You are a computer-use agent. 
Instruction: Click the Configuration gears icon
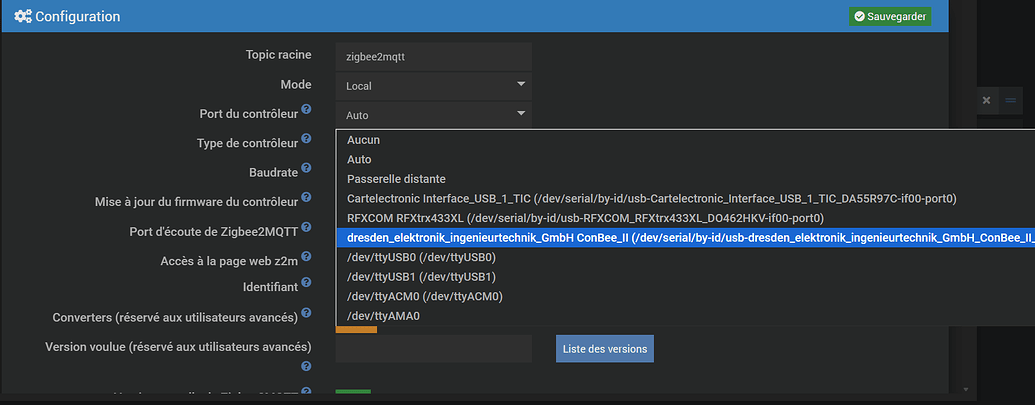pos(22,16)
